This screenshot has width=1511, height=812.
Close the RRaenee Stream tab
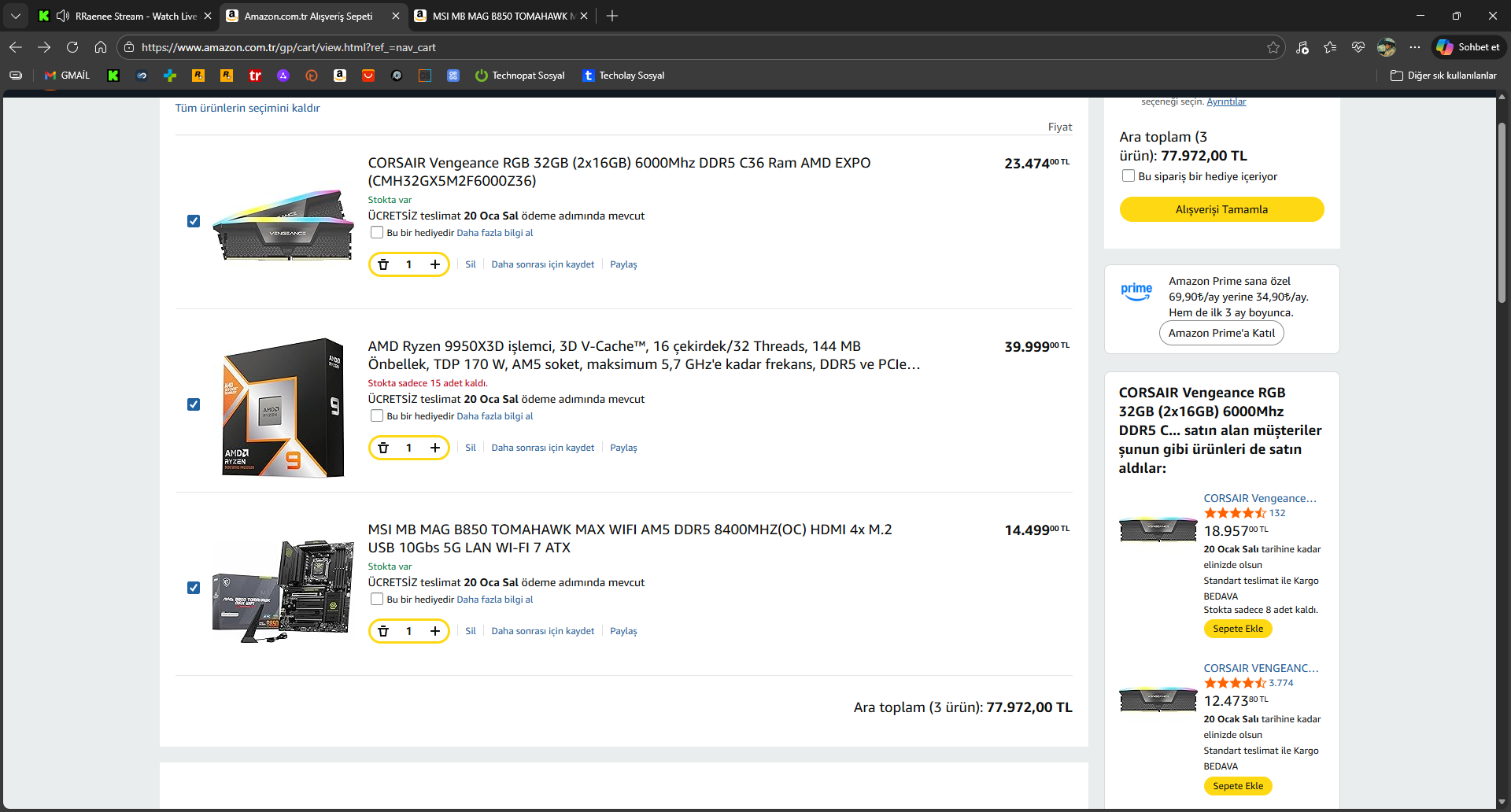208,16
